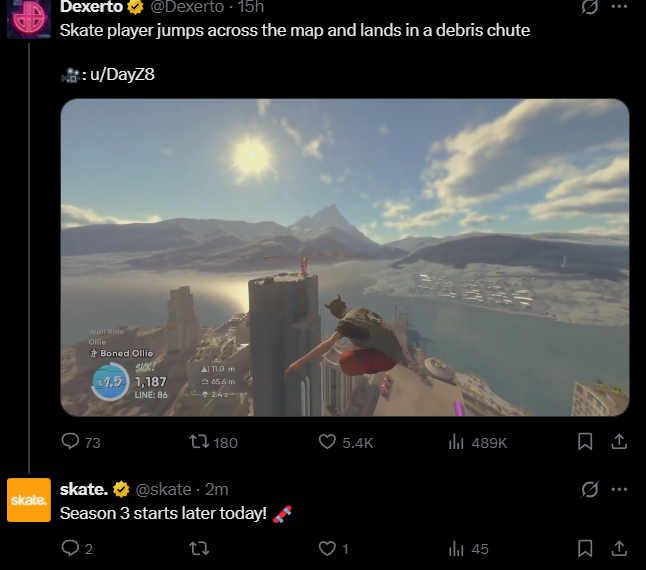Image resolution: width=646 pixels, height=570 pixels.
Task: Open the skate. profile avatar
Action: (x=29, y=500)
